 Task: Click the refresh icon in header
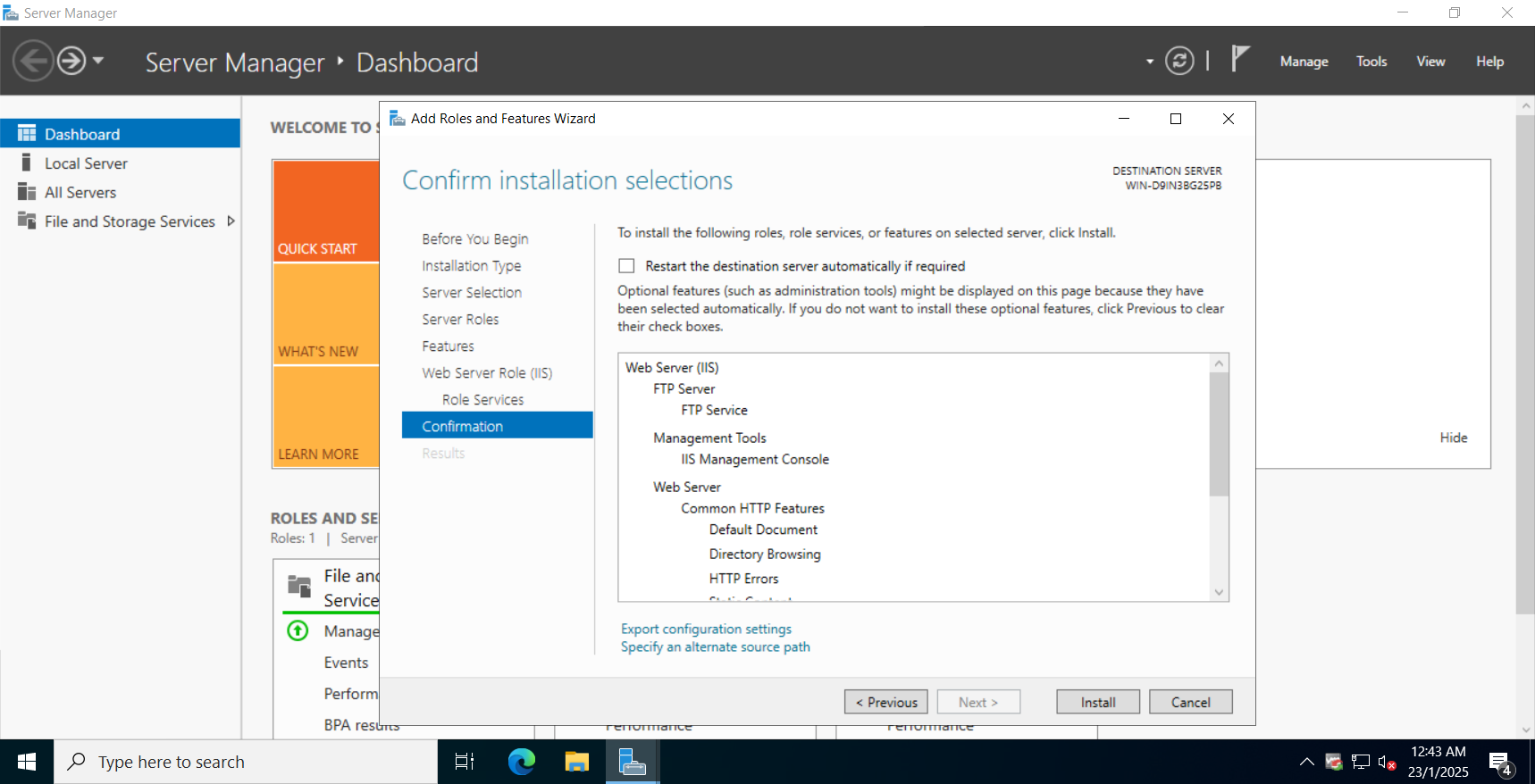tap(1179, 61)
